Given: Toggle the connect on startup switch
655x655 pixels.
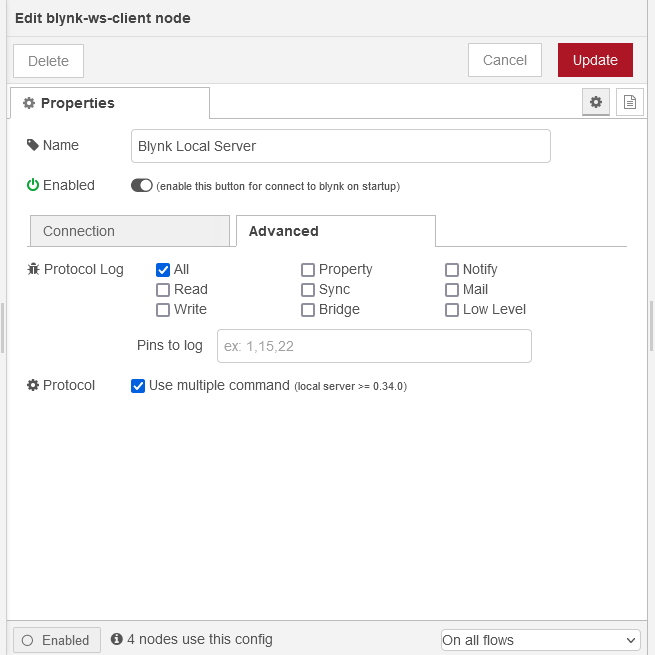Looking at the screenshot, I should point(141,185).
